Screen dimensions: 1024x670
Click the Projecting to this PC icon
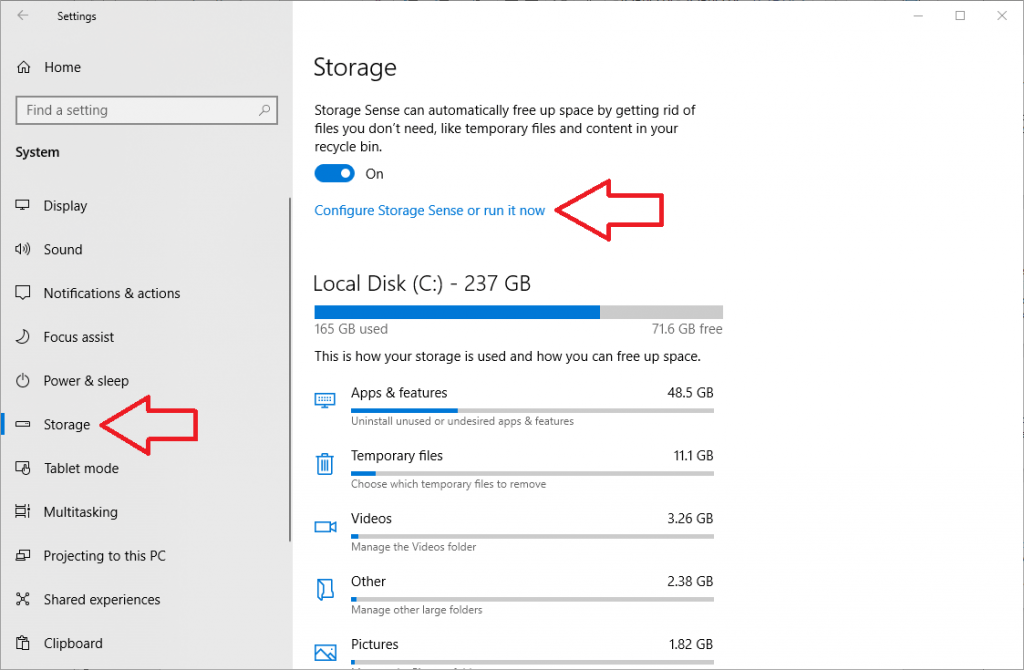click(23, 556)
